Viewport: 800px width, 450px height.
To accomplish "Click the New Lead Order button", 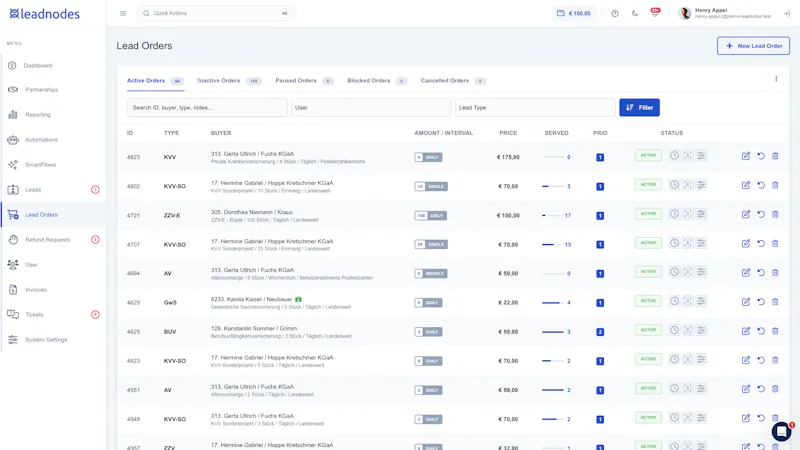I will (x=753, y=46).
